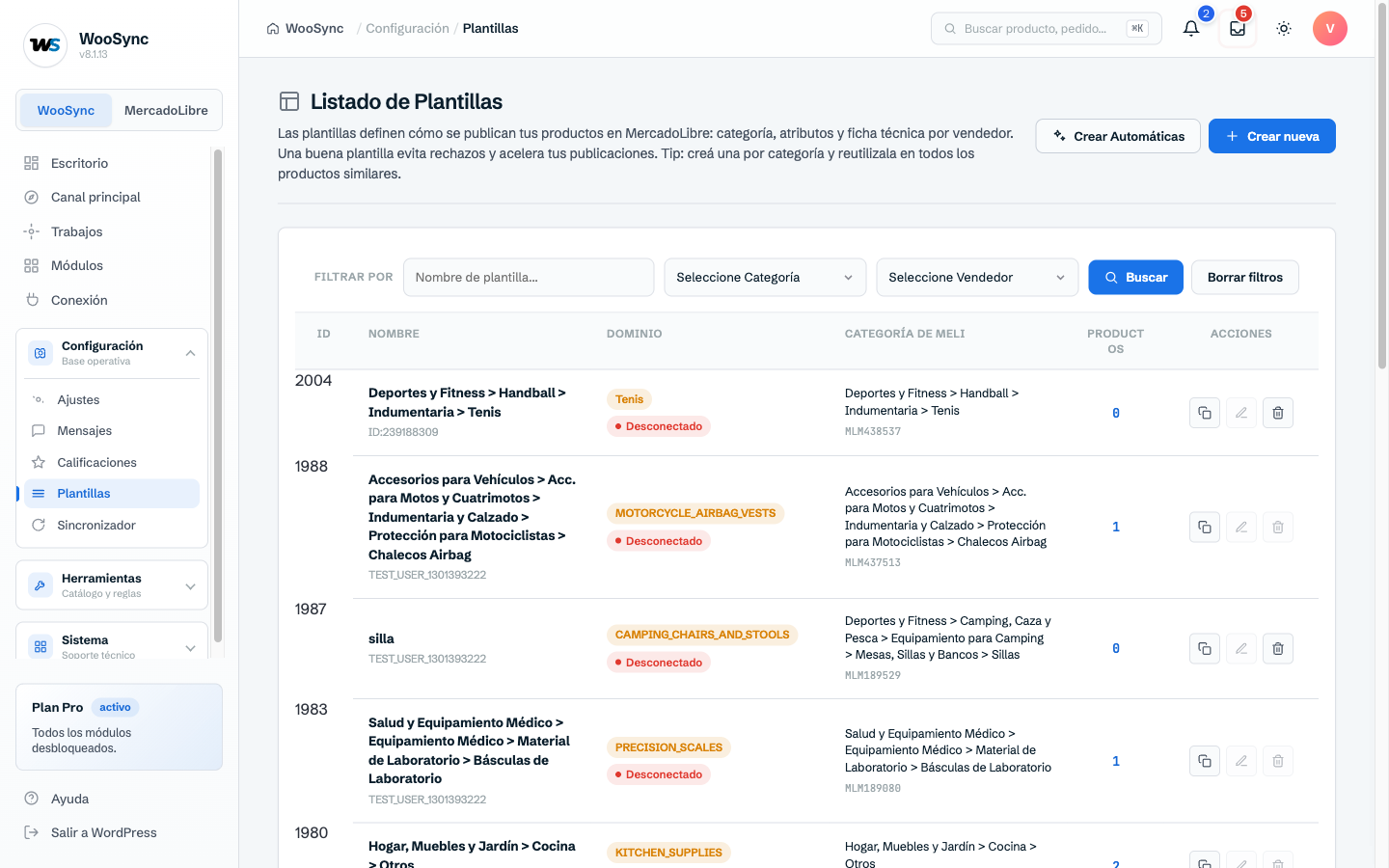Open the Ayuda link
The image size is (1389, 868).
click(69, 799)
